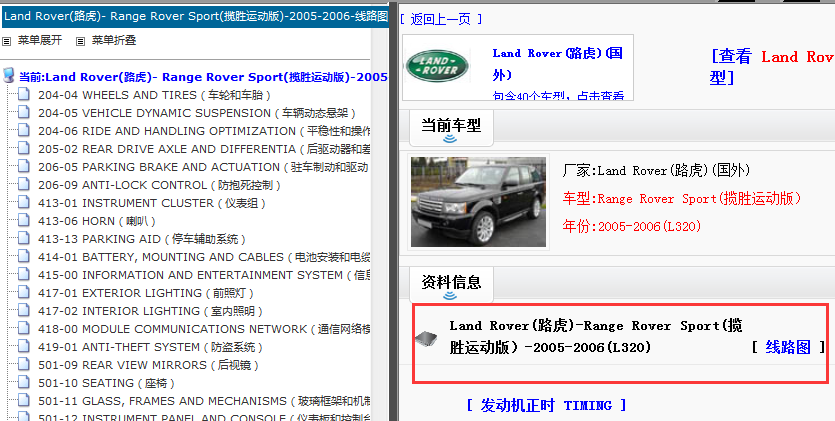Open 415-00 INFORMATION AND ENTERTAINMENT SYSTEM entry
835x421 pixels.
[204, 275]
